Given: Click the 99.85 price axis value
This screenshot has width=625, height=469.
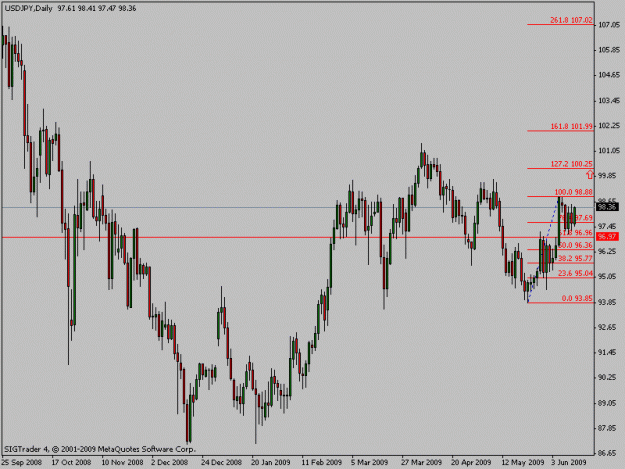Looking at the screenshot, I should pos(609,176).
